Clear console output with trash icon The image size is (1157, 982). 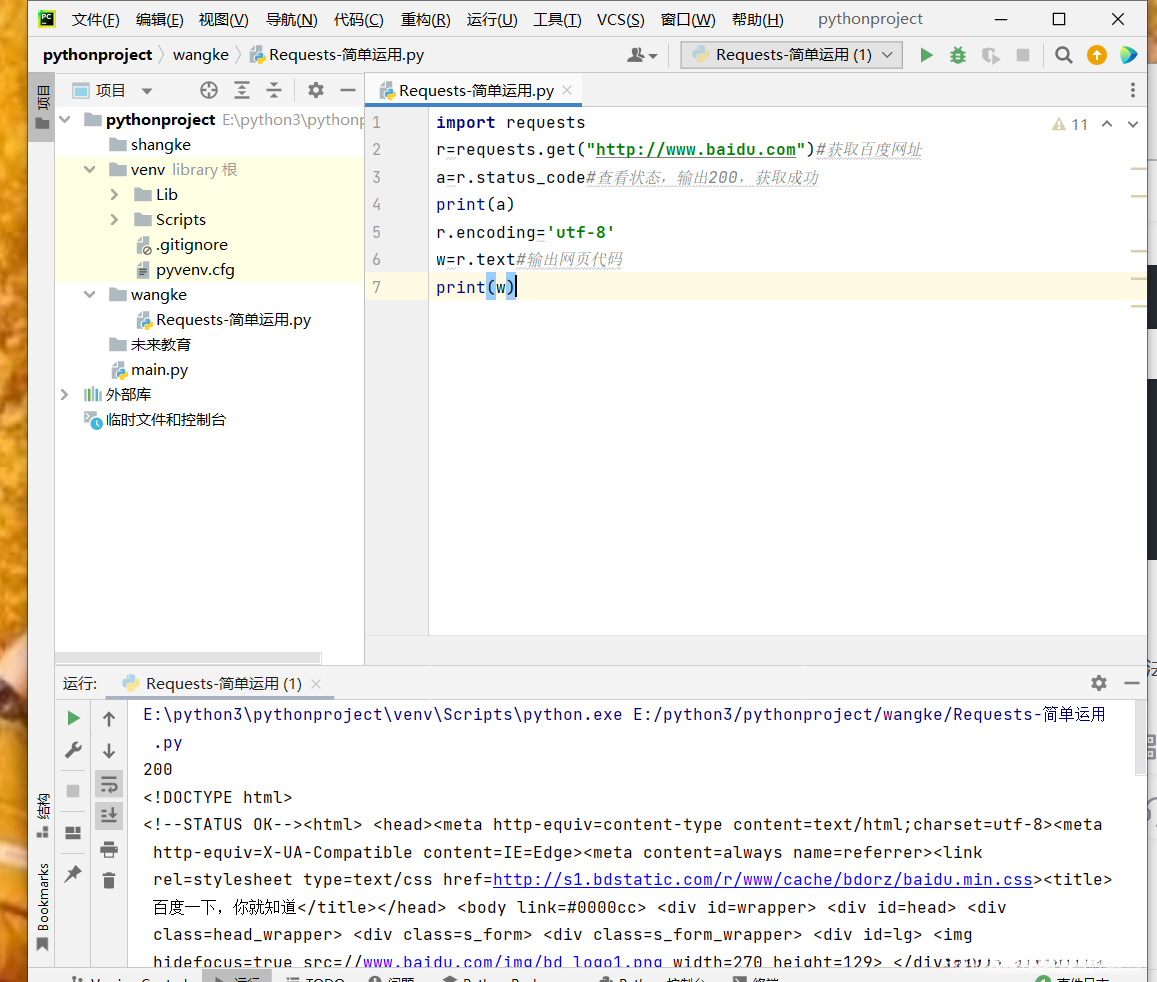pyautogui.click(x=109, y=880)
